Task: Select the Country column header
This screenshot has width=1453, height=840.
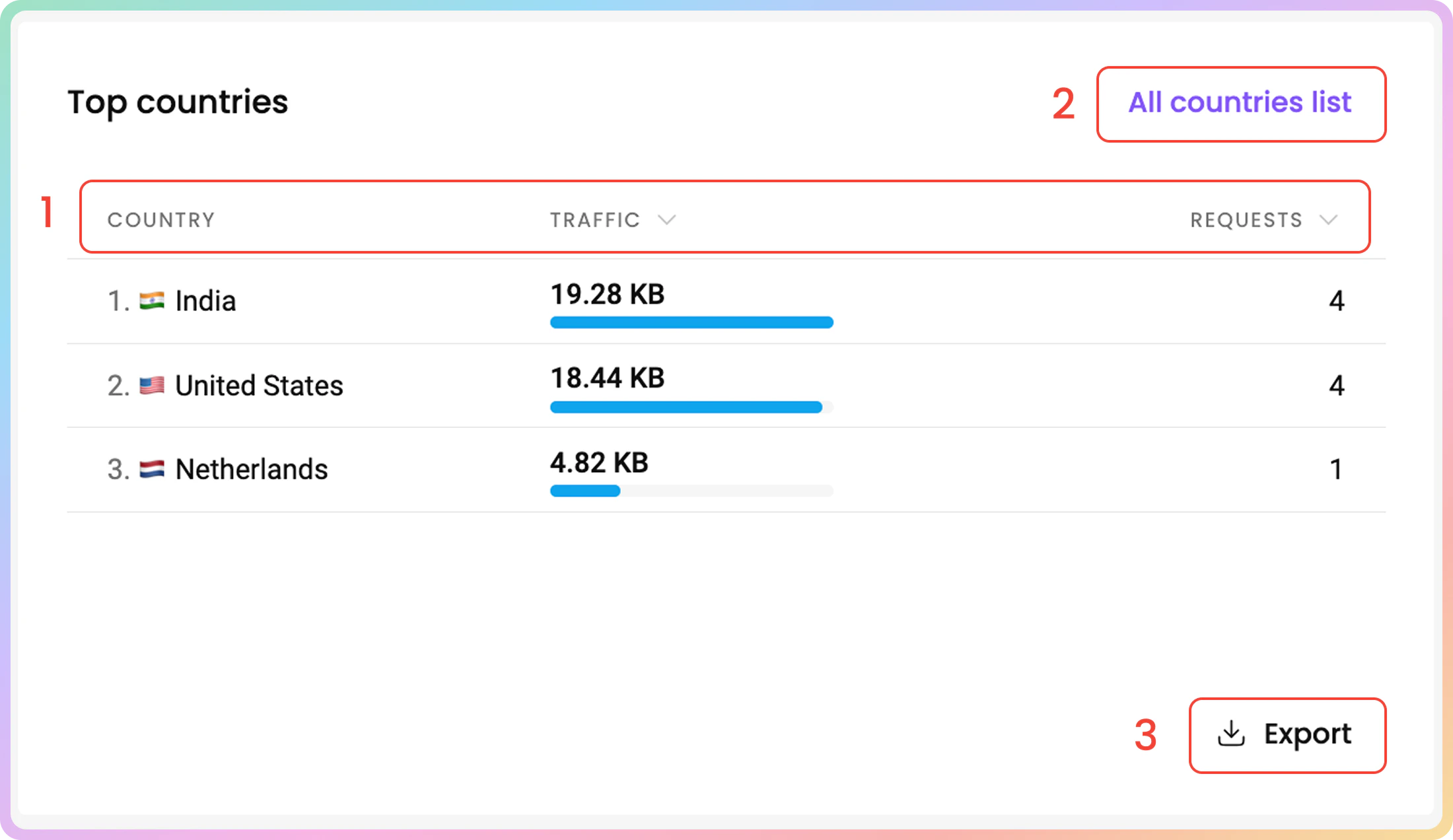Action: 161,220
